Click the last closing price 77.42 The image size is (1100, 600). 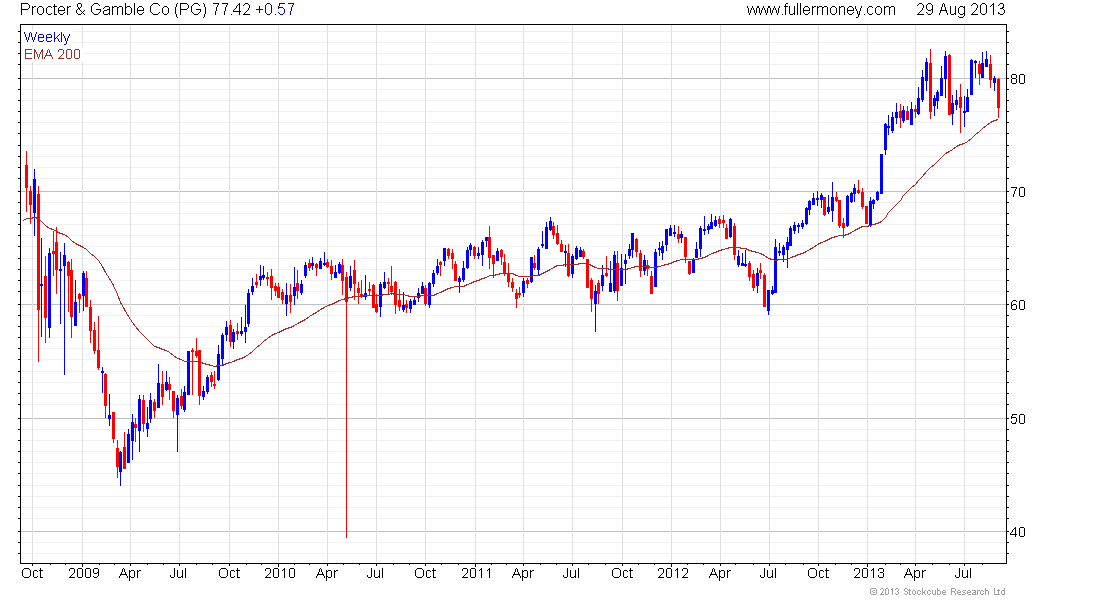pos(231,10)
